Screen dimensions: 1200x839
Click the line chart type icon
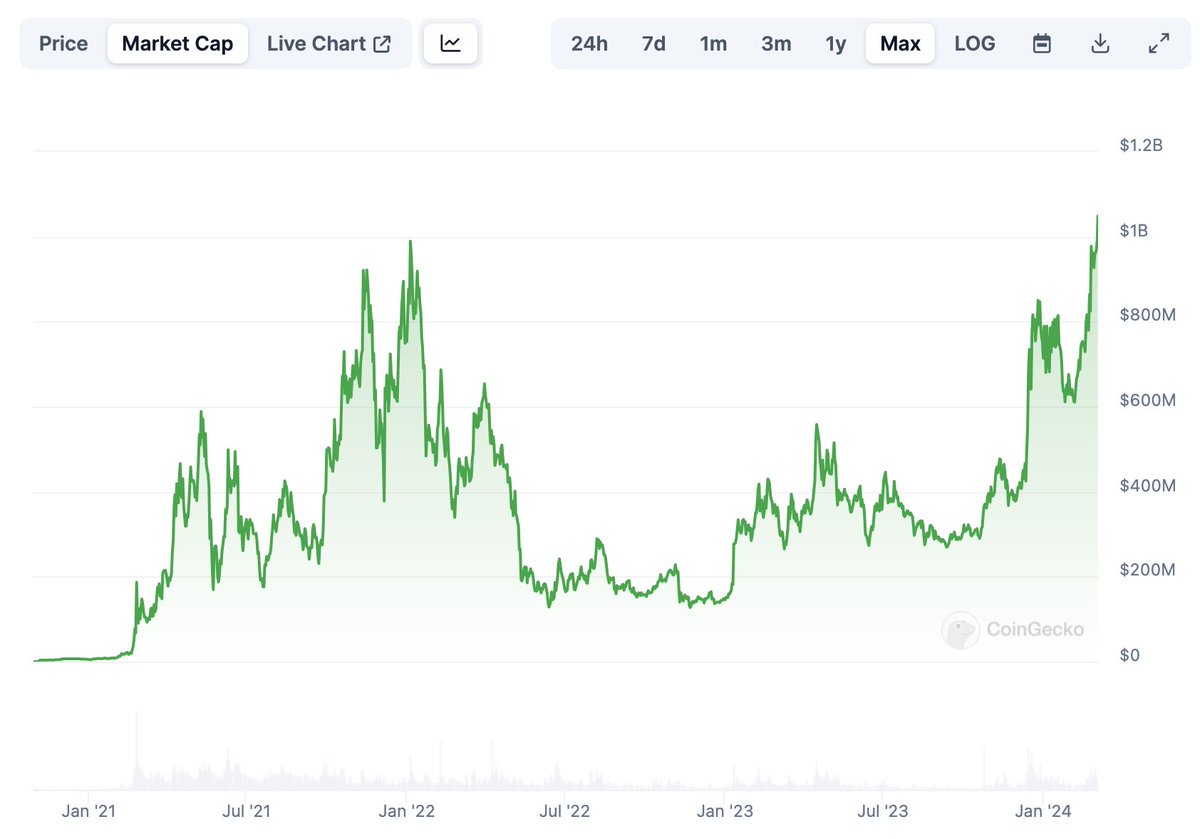(x=451, y=44)
